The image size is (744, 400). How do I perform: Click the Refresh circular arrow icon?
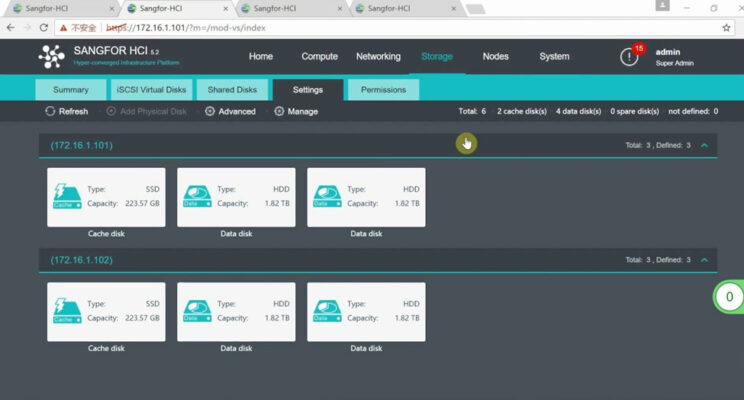pos(50,111)
